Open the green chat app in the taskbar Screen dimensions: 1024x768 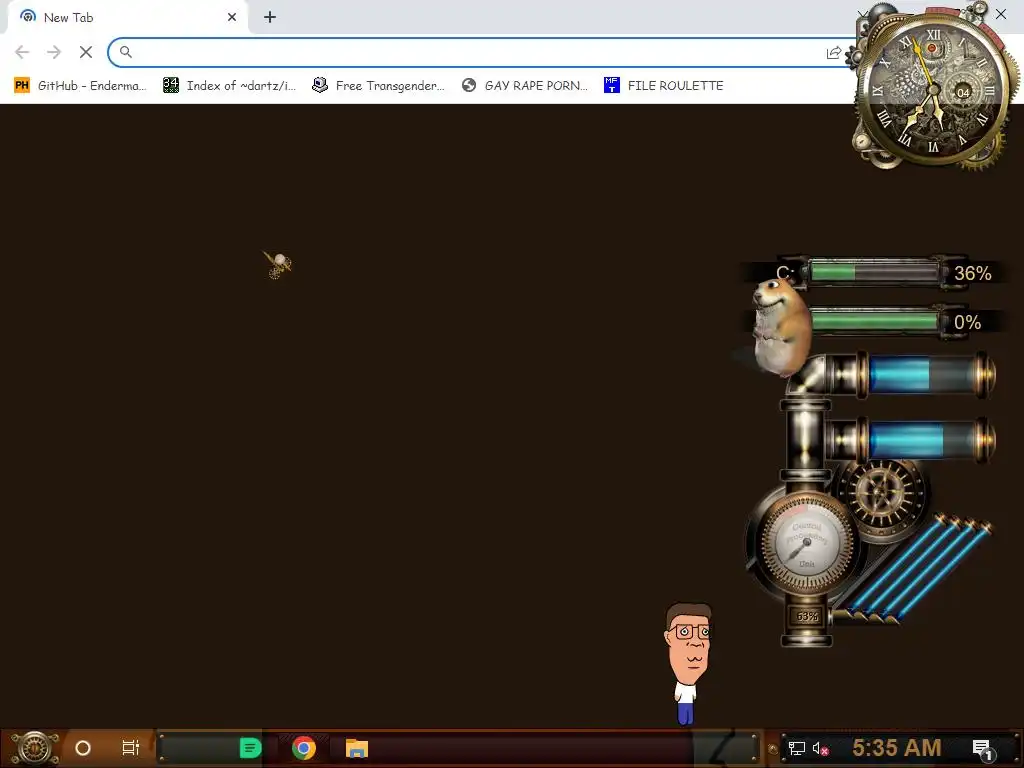coord(250,748)
